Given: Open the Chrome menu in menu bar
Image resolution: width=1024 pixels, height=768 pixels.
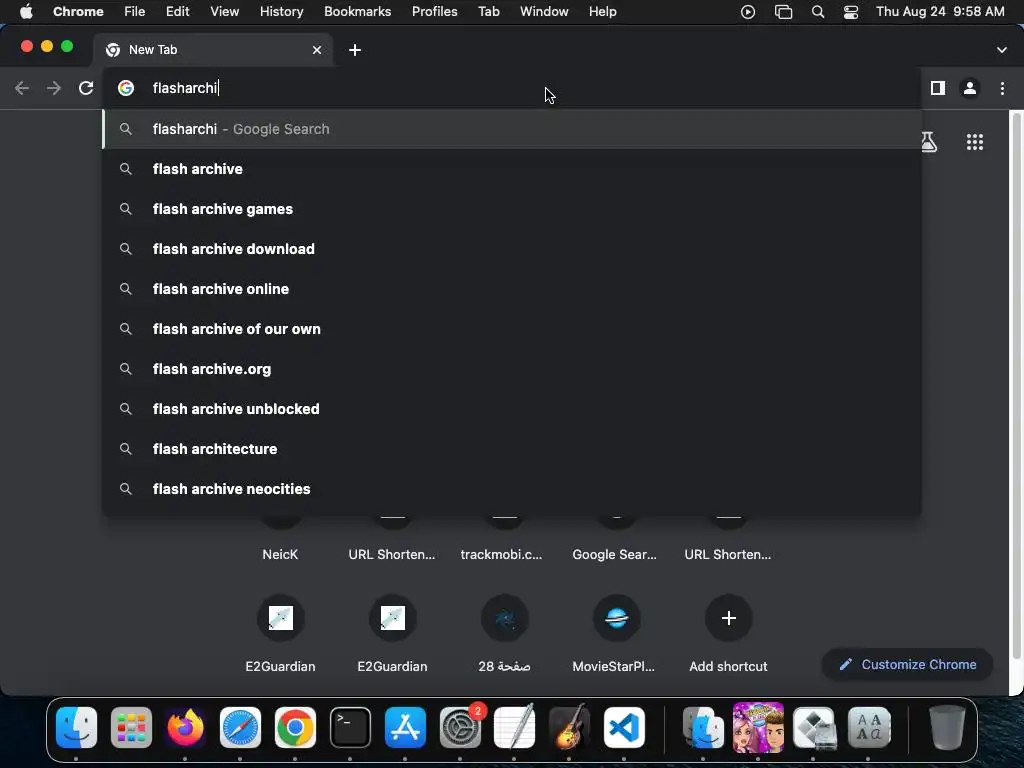Looking at the screenshot, I should point(78,12).
